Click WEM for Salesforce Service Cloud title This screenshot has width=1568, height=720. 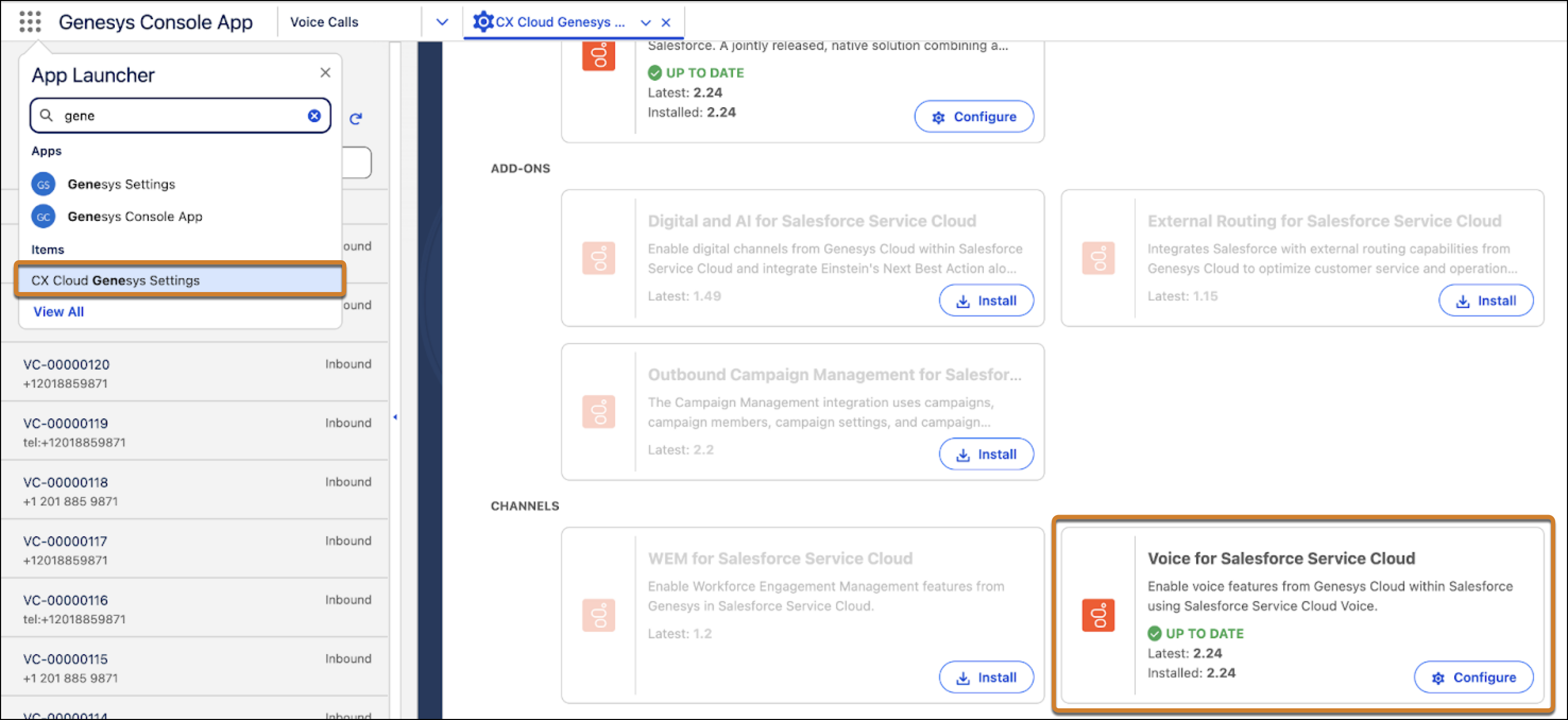780,558
